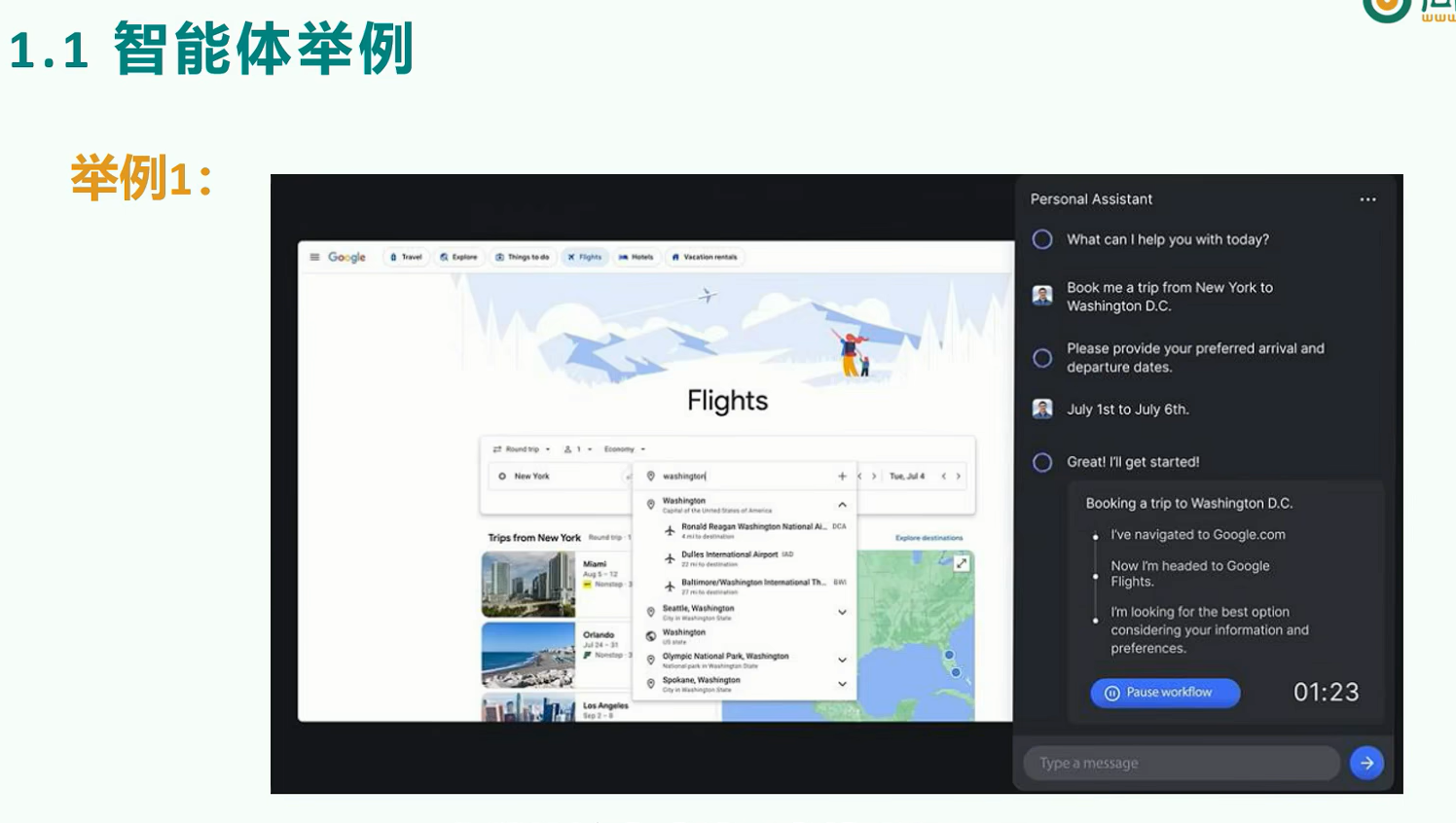Click the origin circle icon beside New York

pyautogui.click(x=502, y=477)
